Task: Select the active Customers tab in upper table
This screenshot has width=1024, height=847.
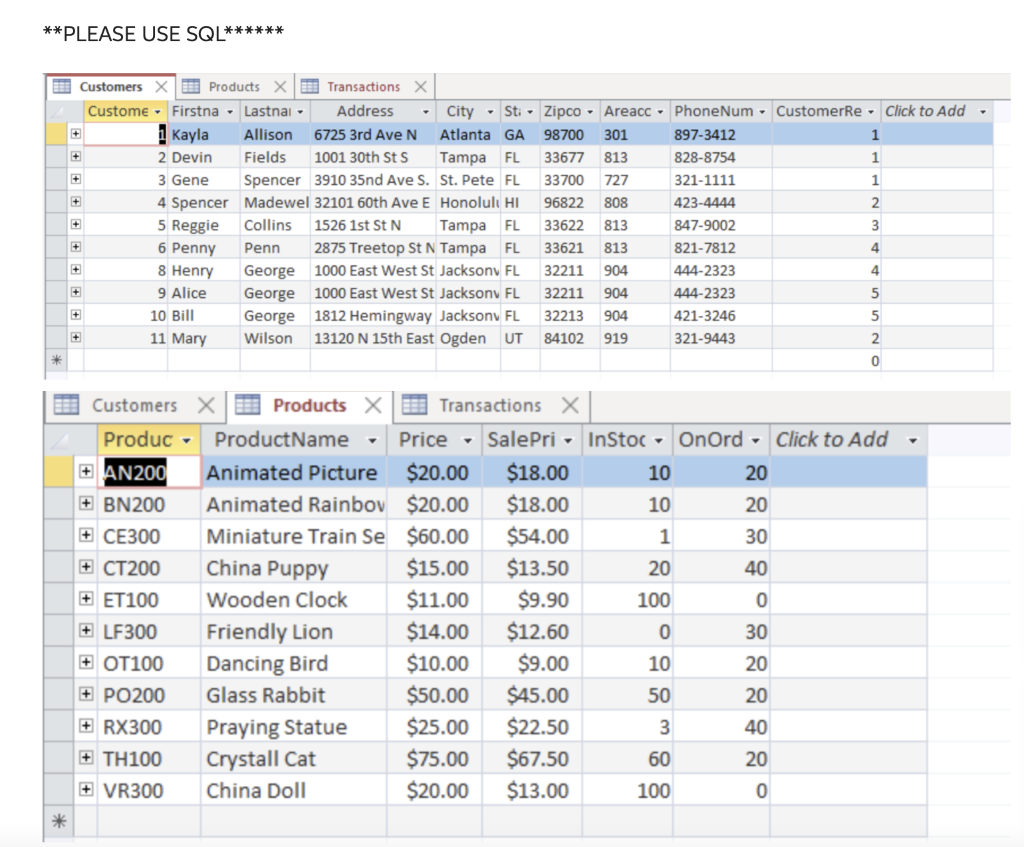Action: tap(110, 87)
